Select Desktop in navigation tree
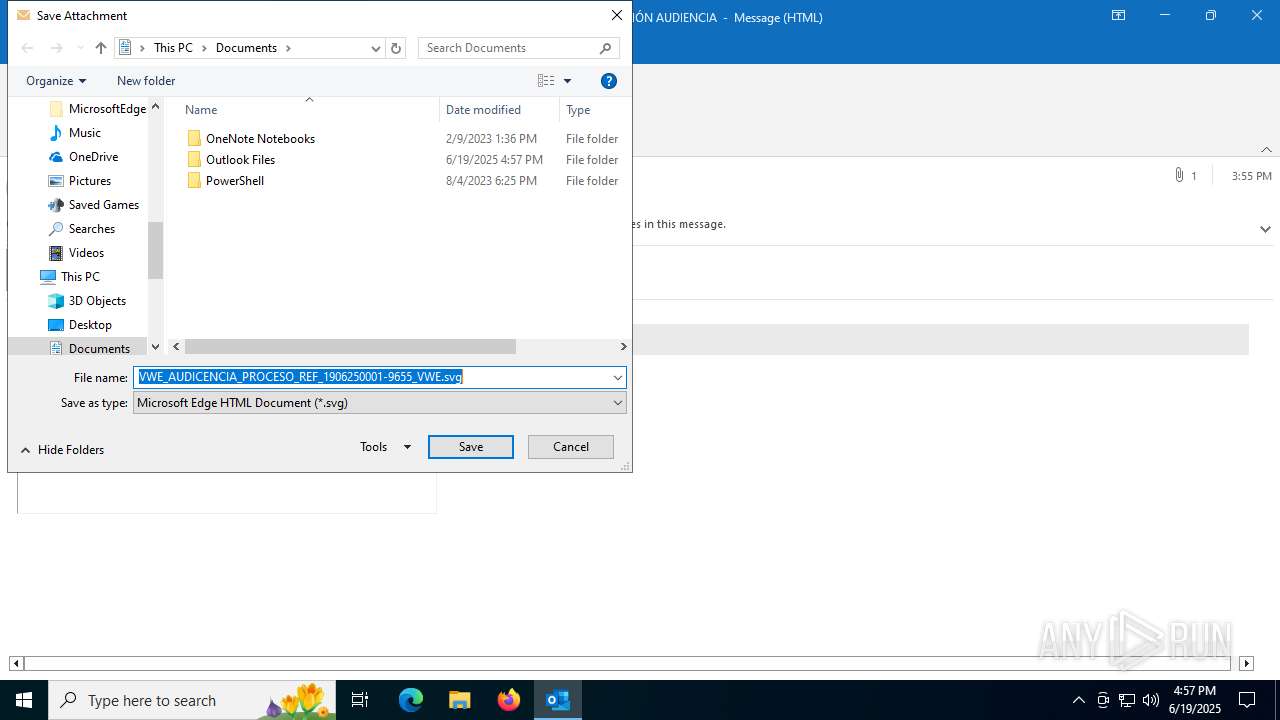This screenshot has width=1280, height=720. (79, 325)
